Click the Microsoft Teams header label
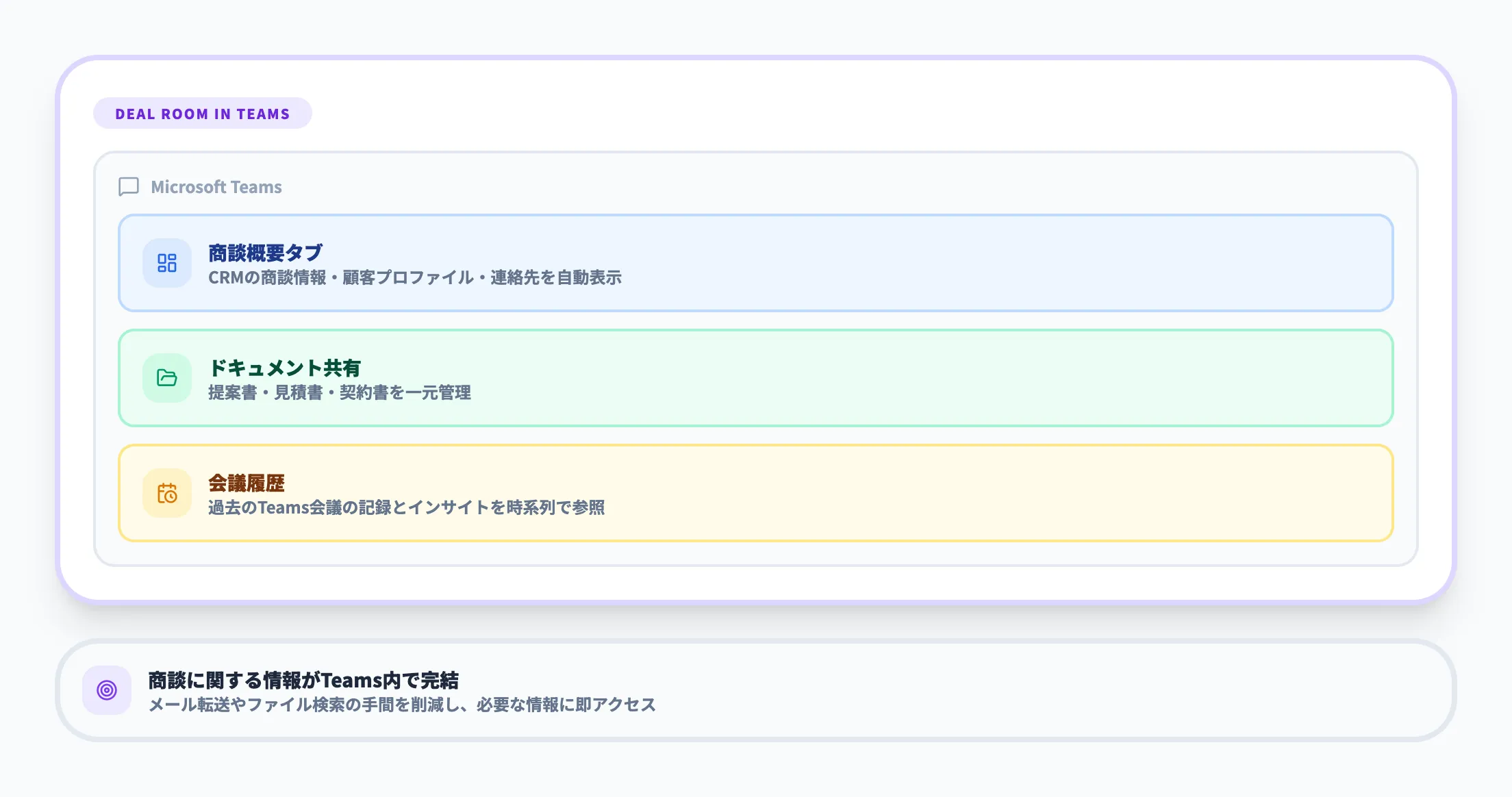Viewport: 1512px width, 797px height. point(216,187)
